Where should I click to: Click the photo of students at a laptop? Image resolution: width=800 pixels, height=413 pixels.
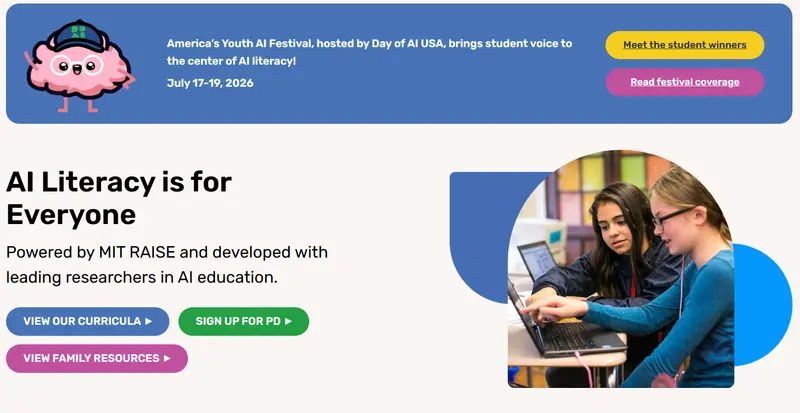pos(621,269)
